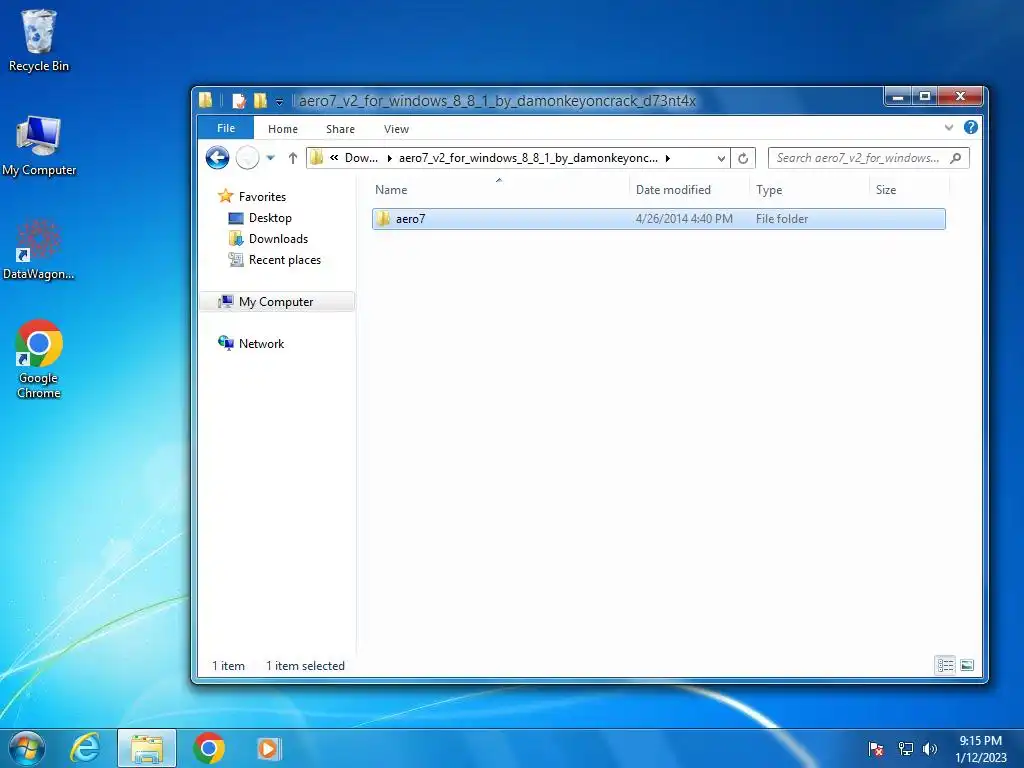Click Action Center flag tray icon
Screen dimensions: 1024x768
(876, 749)
